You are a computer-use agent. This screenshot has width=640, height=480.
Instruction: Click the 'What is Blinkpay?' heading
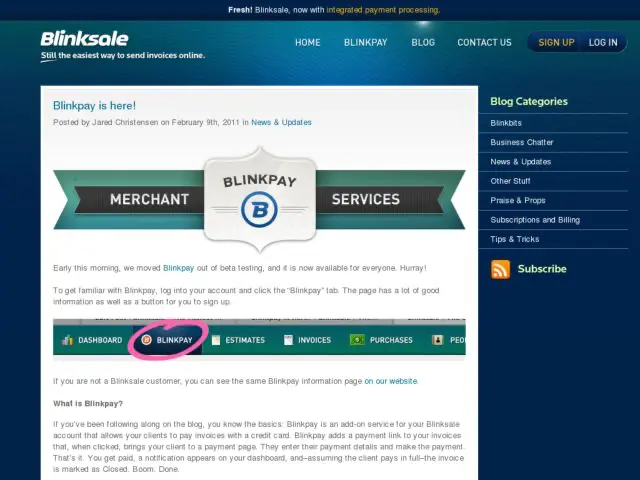[88, 404]
